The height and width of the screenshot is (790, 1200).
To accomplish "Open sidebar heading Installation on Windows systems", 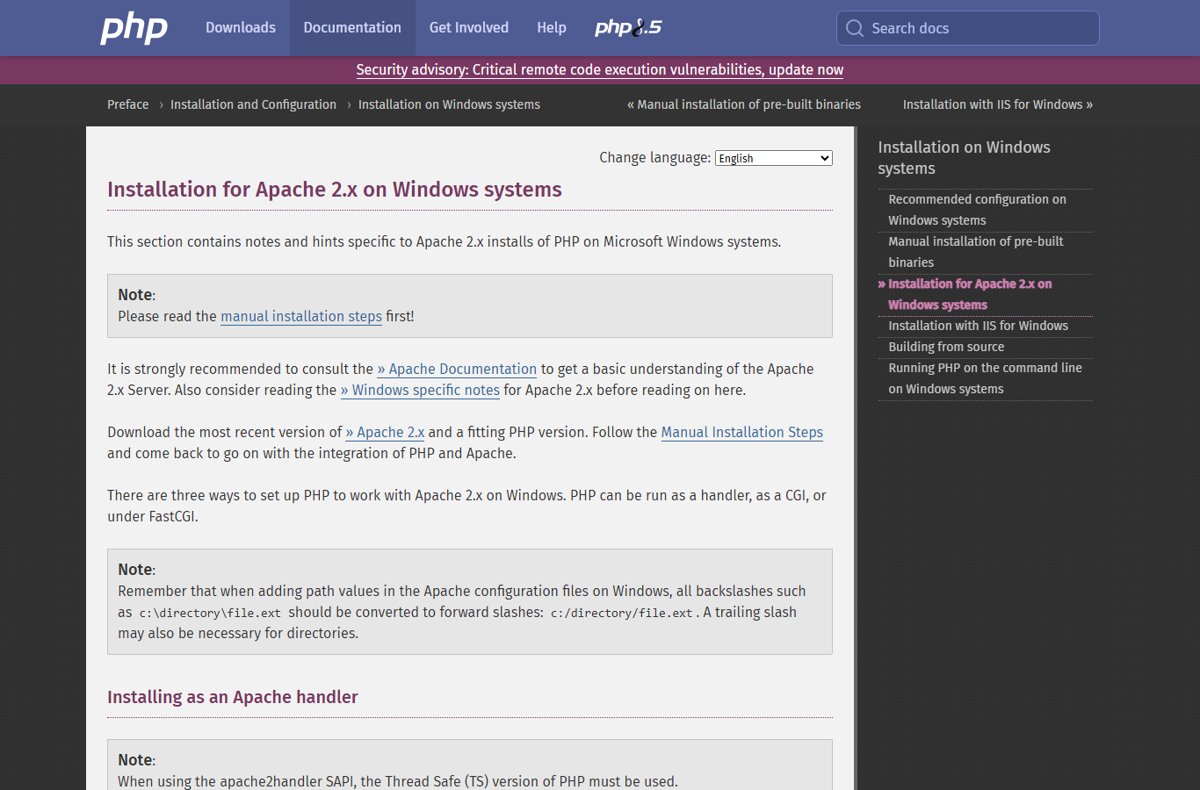I will point(964,158).
